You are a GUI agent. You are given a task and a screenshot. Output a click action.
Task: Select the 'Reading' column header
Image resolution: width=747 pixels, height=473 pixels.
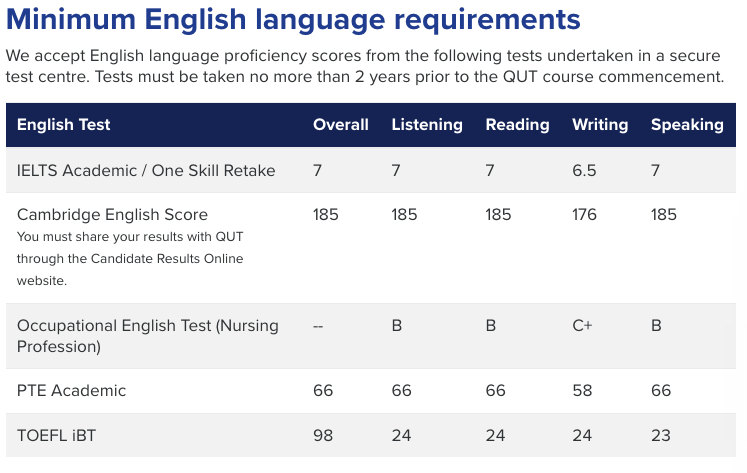[x=517, y=125]
